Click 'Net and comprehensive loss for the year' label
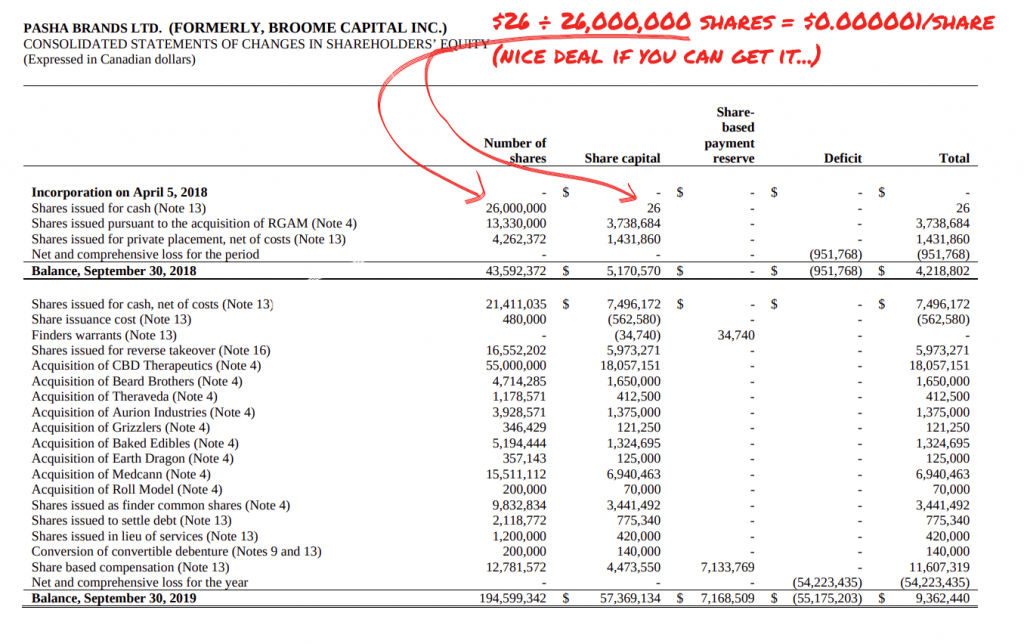1024x644 pixels. coord(140,582)
